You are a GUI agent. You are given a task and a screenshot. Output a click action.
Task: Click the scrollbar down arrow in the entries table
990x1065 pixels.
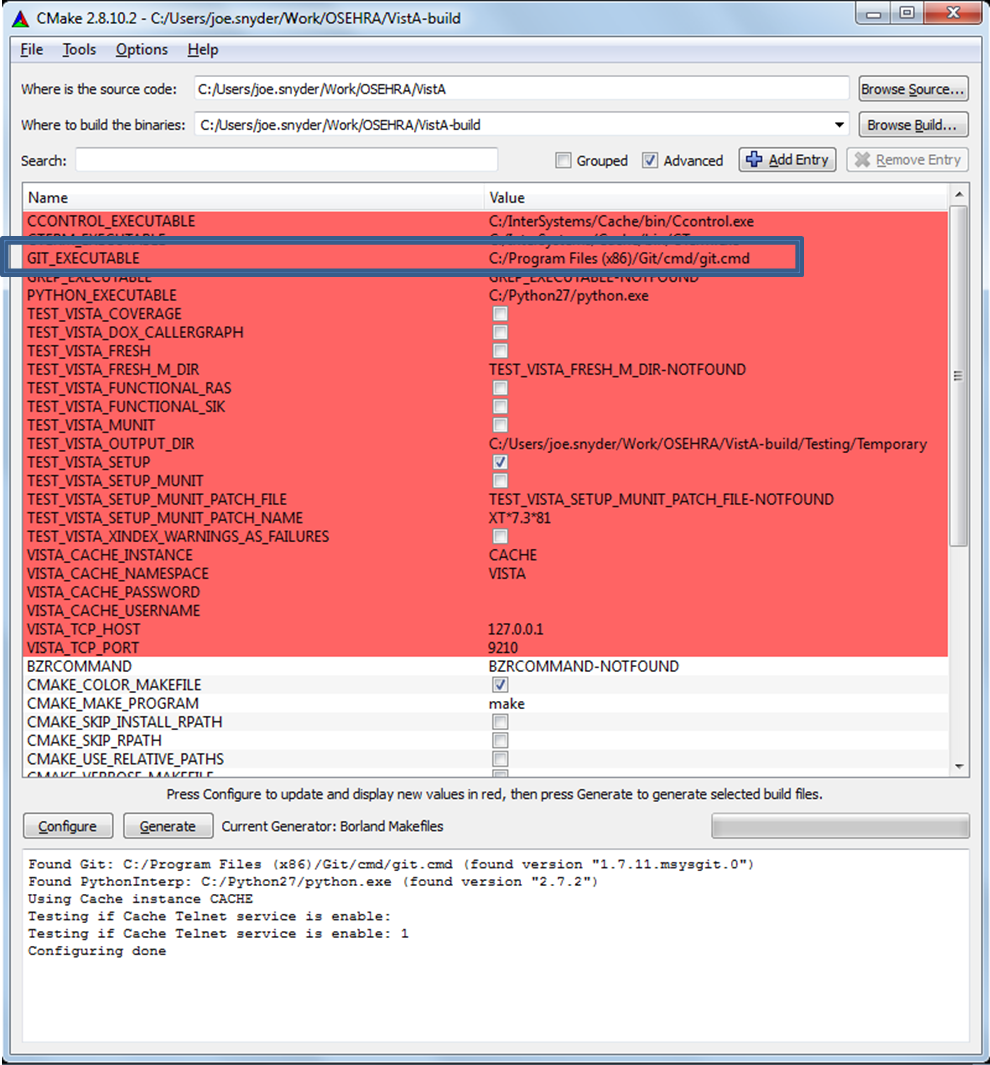[x=960, y=766]
